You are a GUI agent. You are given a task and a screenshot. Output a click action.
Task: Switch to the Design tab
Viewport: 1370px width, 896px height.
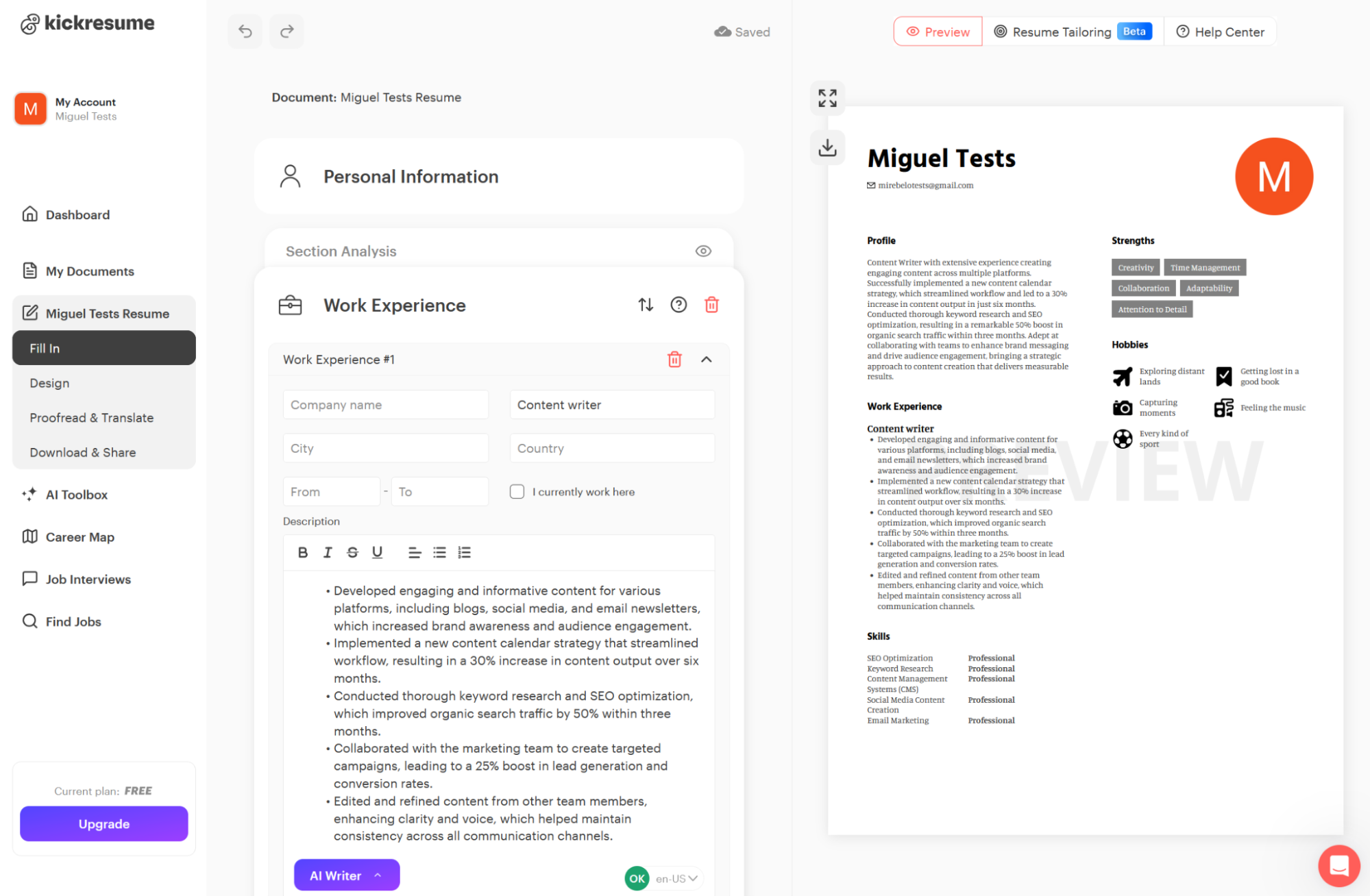(49, 383)
